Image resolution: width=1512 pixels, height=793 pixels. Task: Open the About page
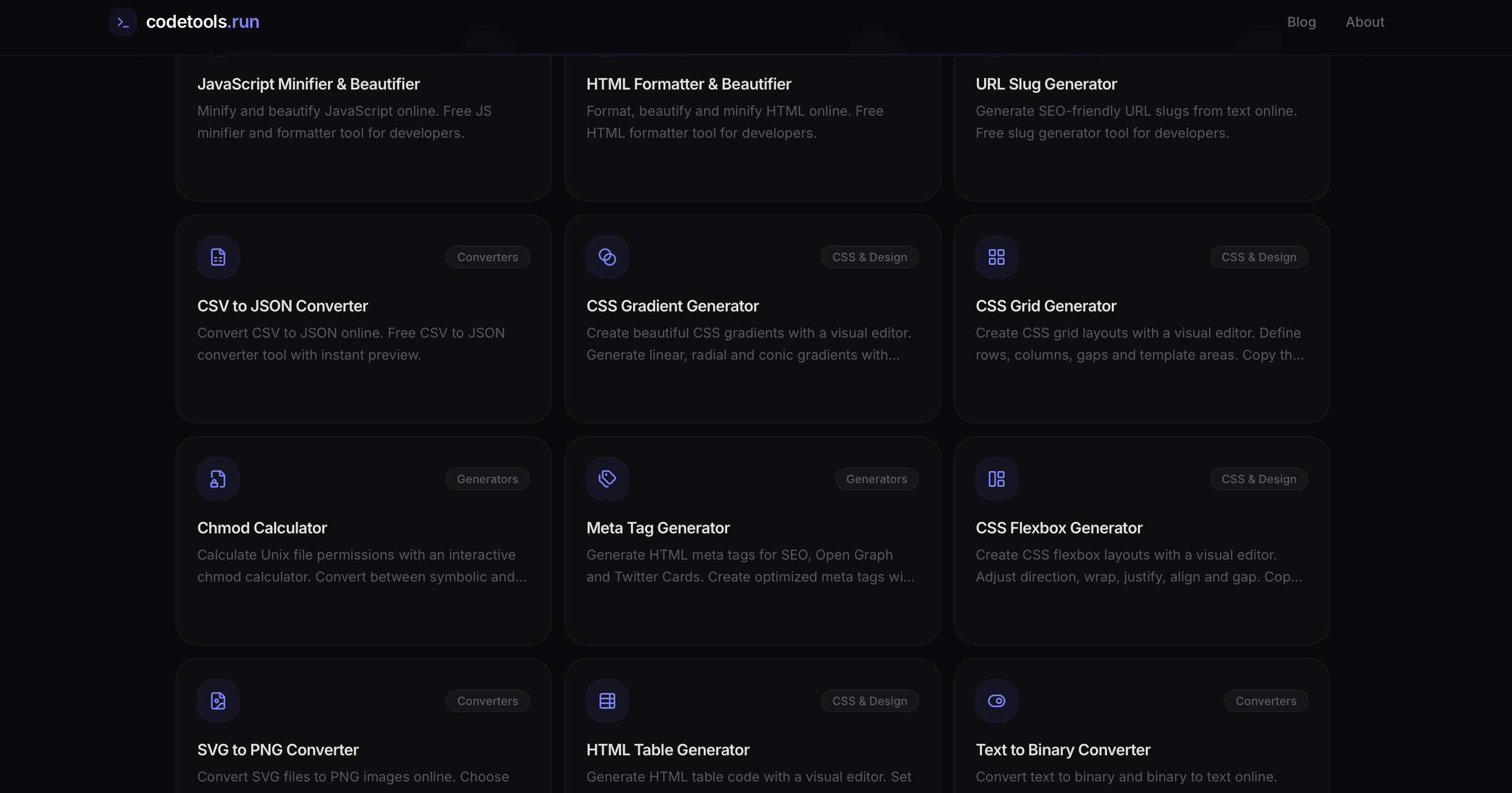pos(1364,22)
